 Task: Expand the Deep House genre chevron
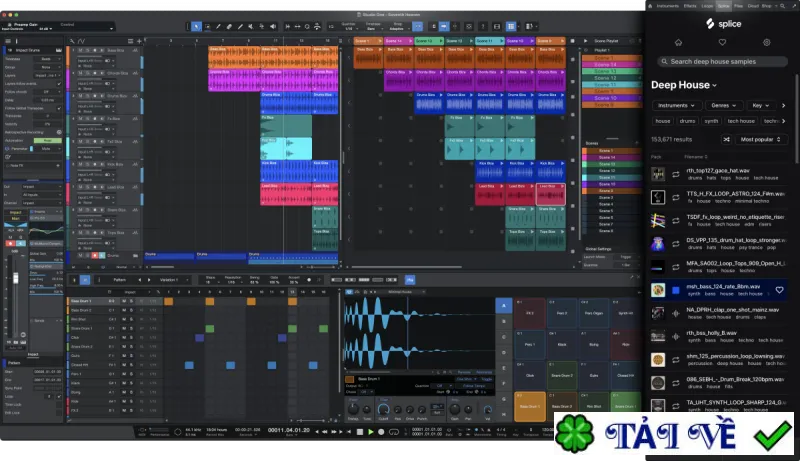click(x=714, y=85)
